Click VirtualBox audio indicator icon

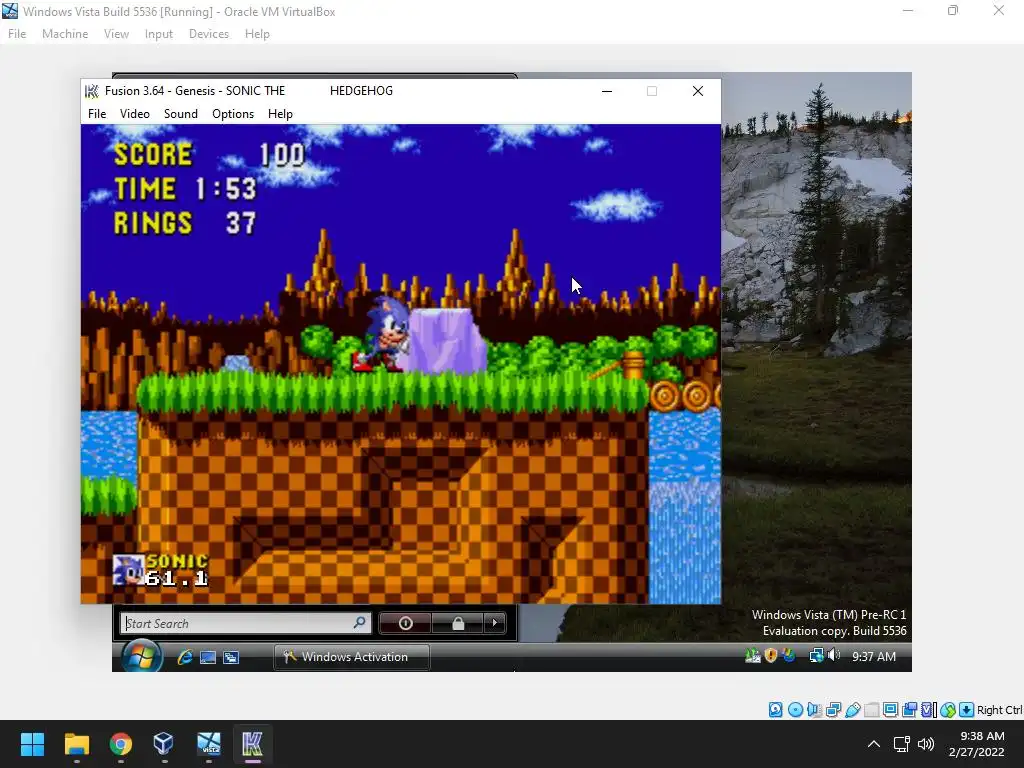(814, 710)
